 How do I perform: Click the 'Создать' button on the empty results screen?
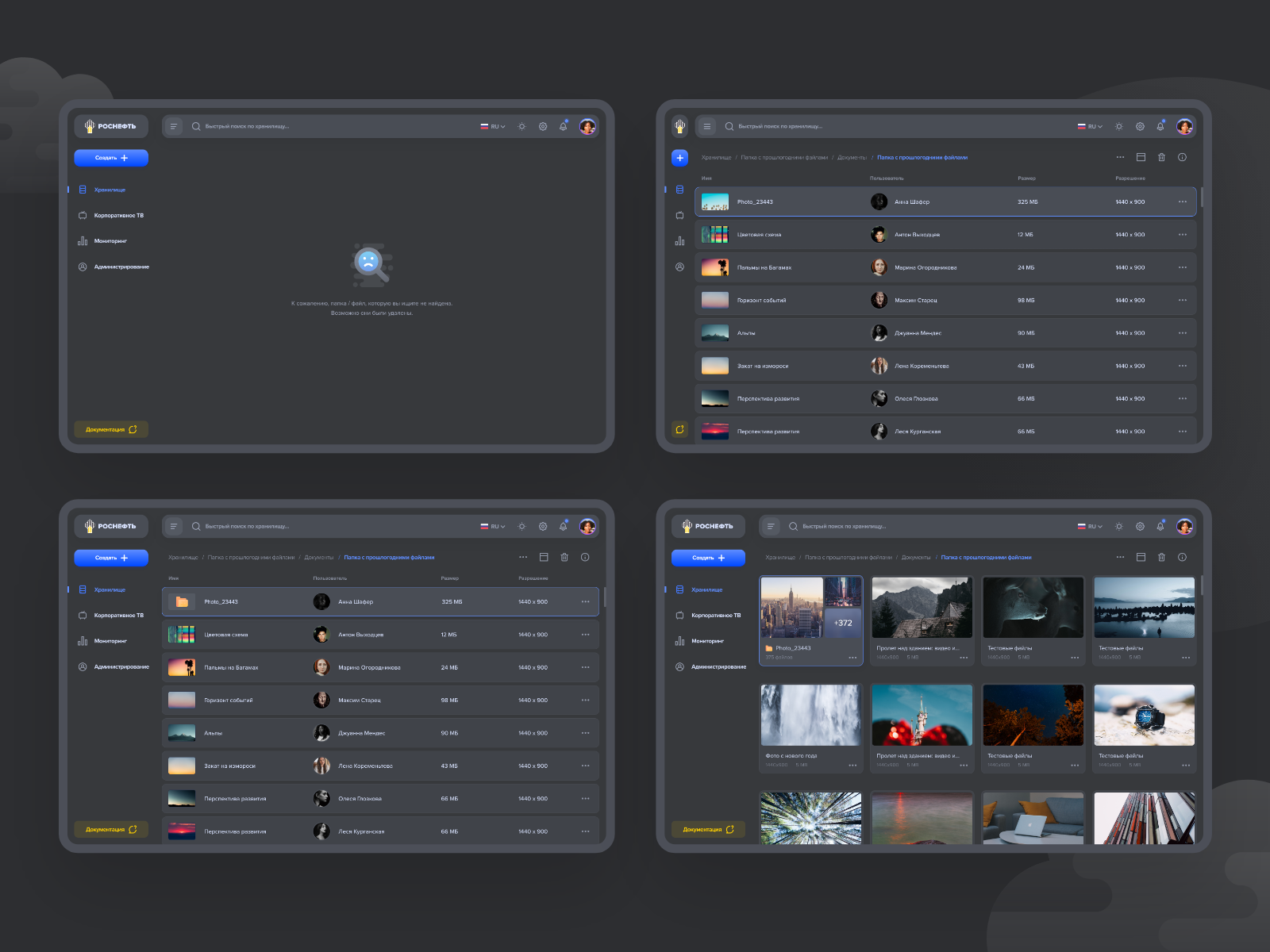(x=111, y=158)
